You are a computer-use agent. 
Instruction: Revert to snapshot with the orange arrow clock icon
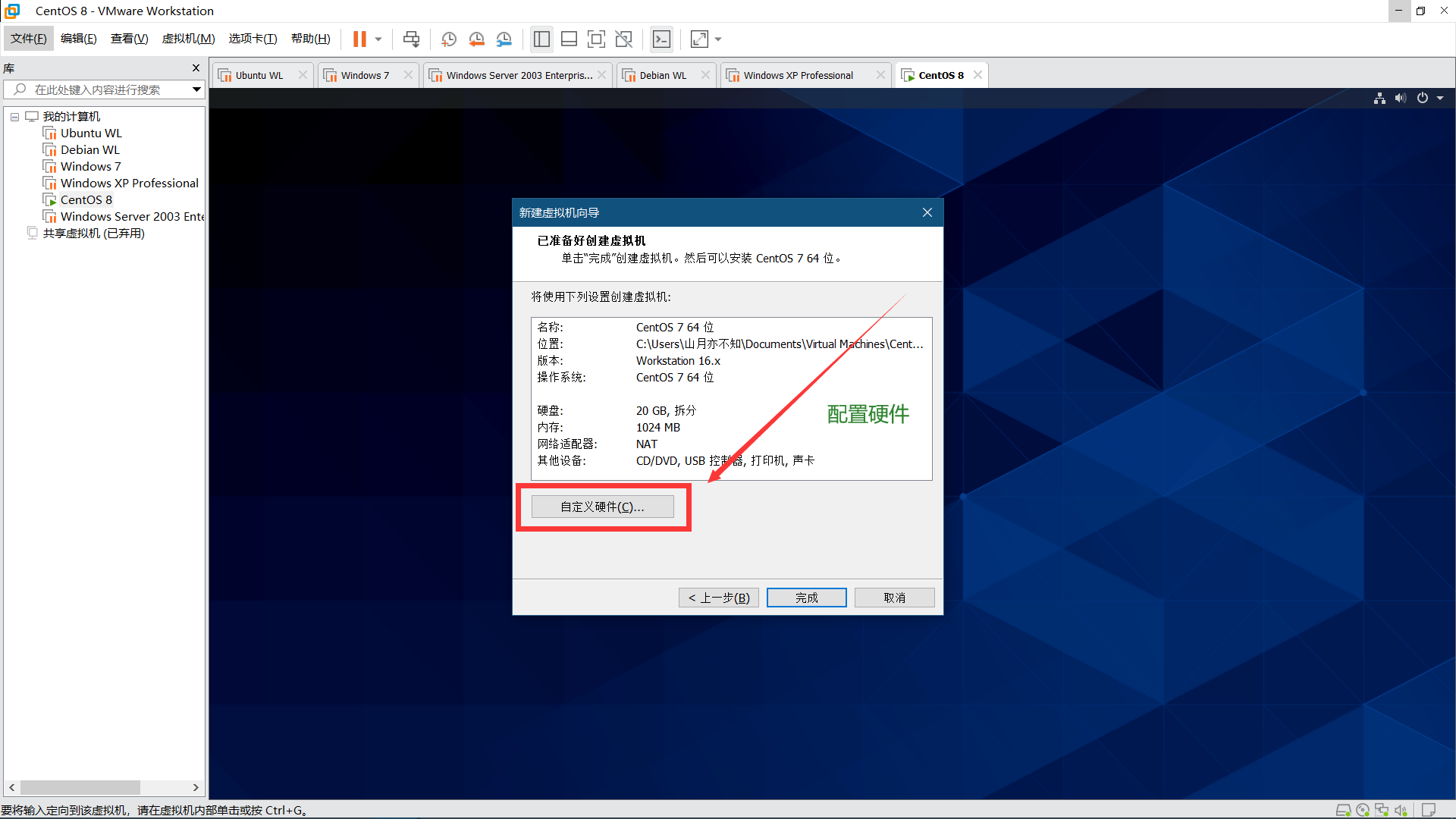pyautogui.click(x=476, y=39)
